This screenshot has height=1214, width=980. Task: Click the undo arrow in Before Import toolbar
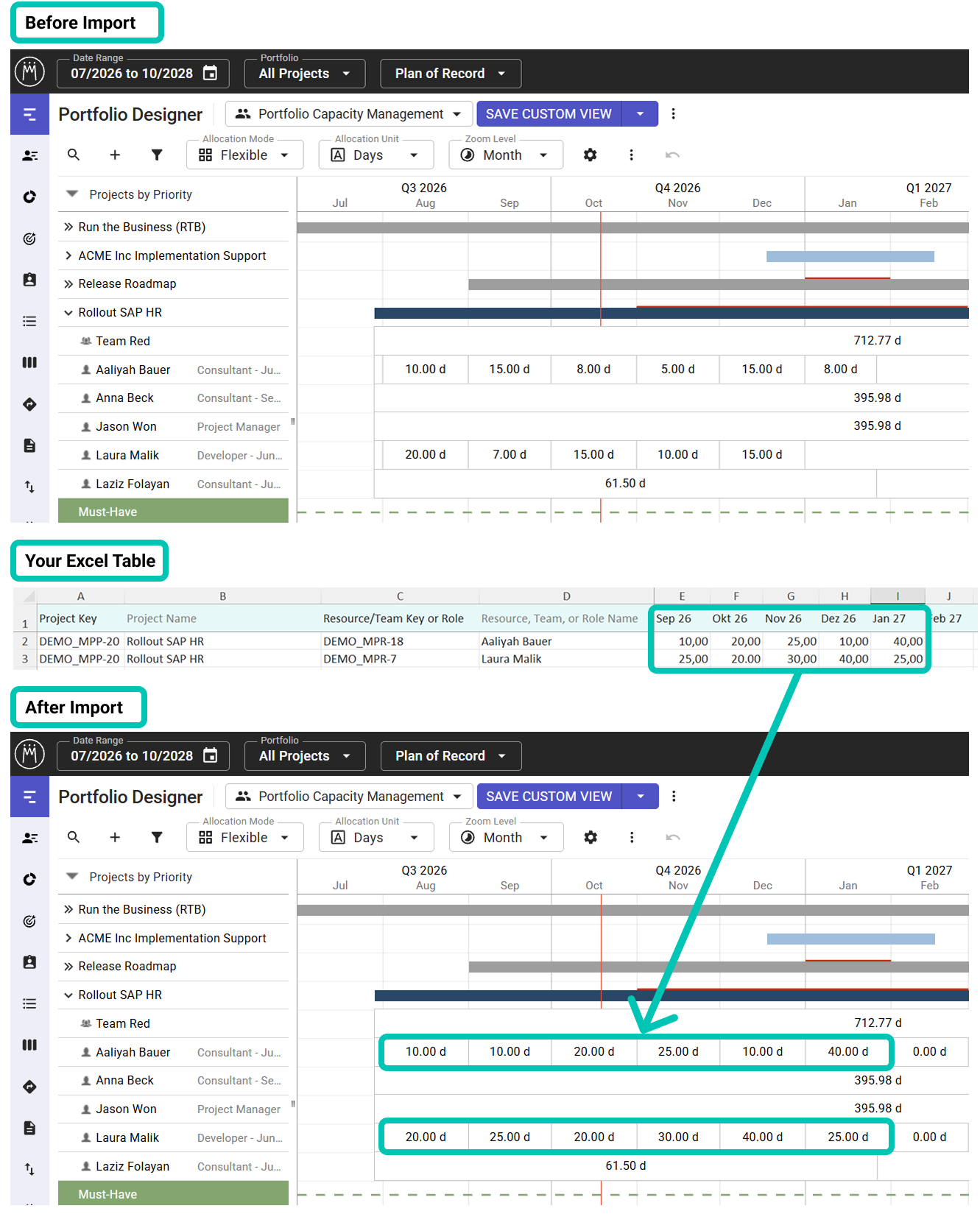pyautogui.click(x=672, y=155)
